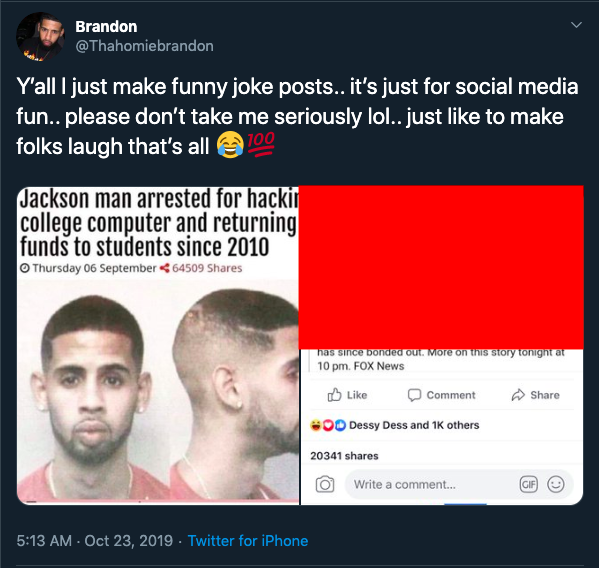Click the reaction emoji cluster icons
The height and width of the screenshot is (568, 599).
(328, 425)
